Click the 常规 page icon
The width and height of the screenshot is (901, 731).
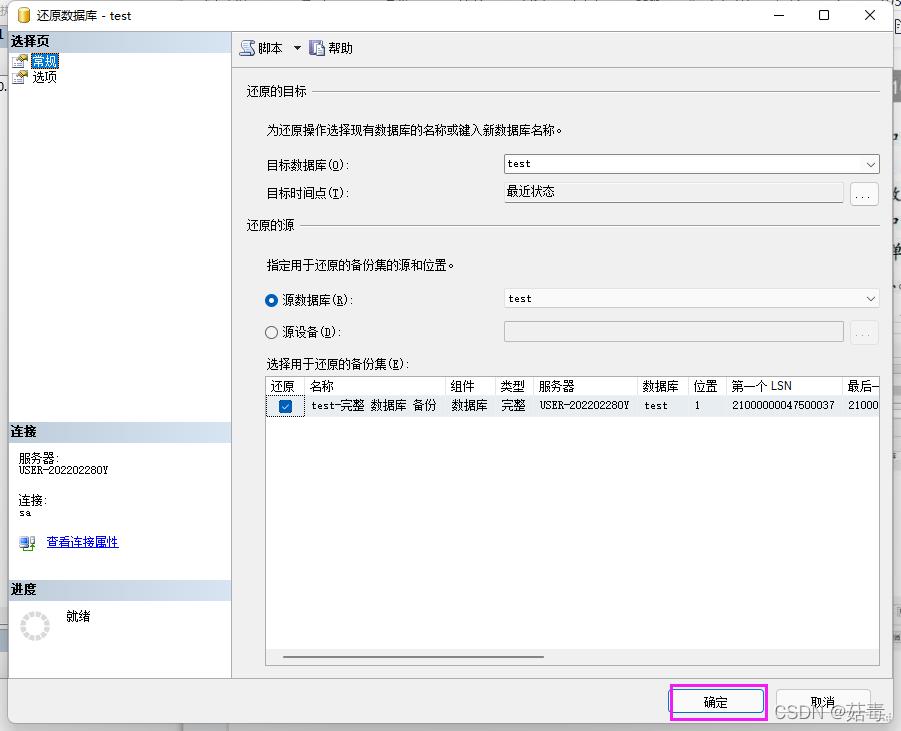[20, 61]
